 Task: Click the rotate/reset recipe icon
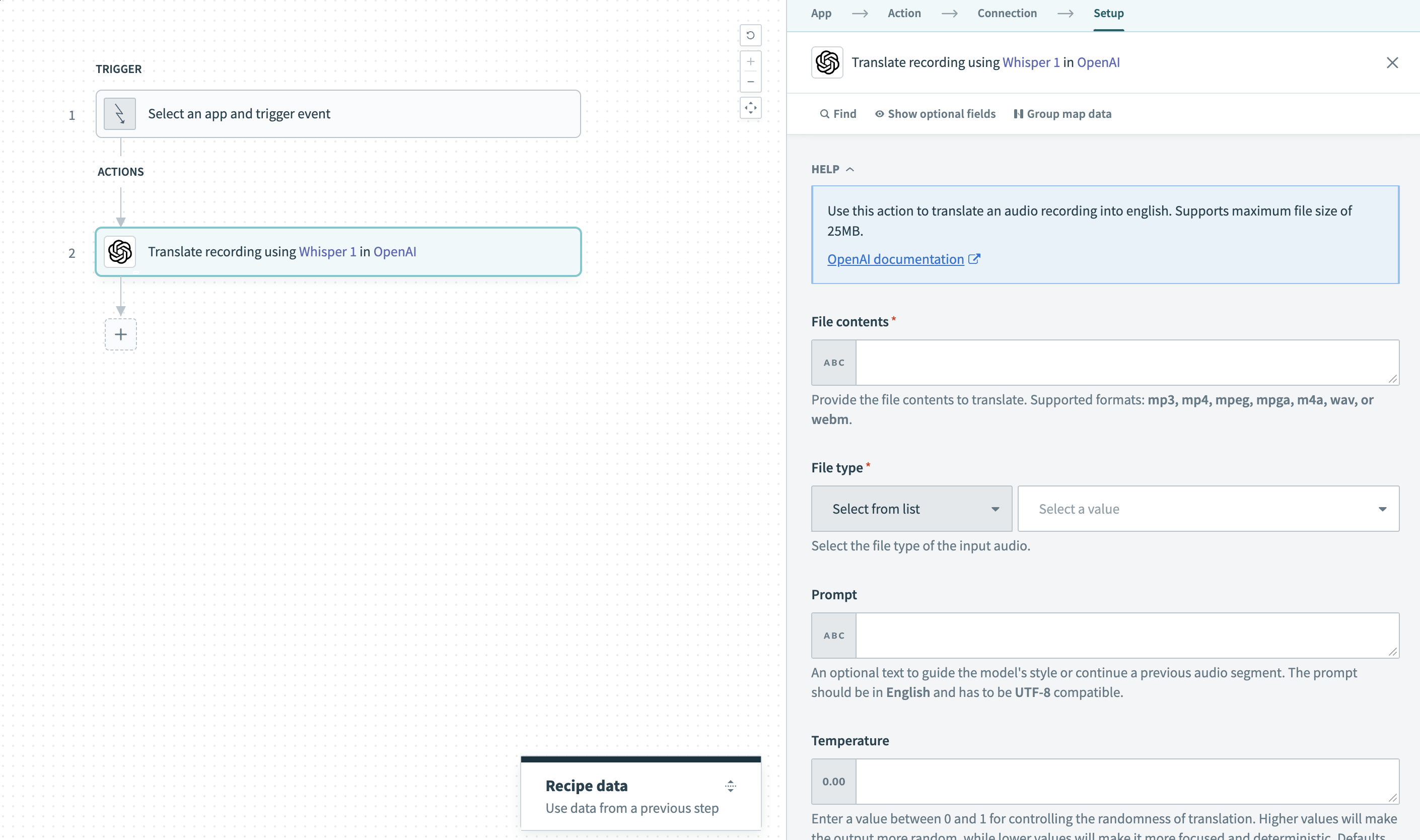[750, 35]
